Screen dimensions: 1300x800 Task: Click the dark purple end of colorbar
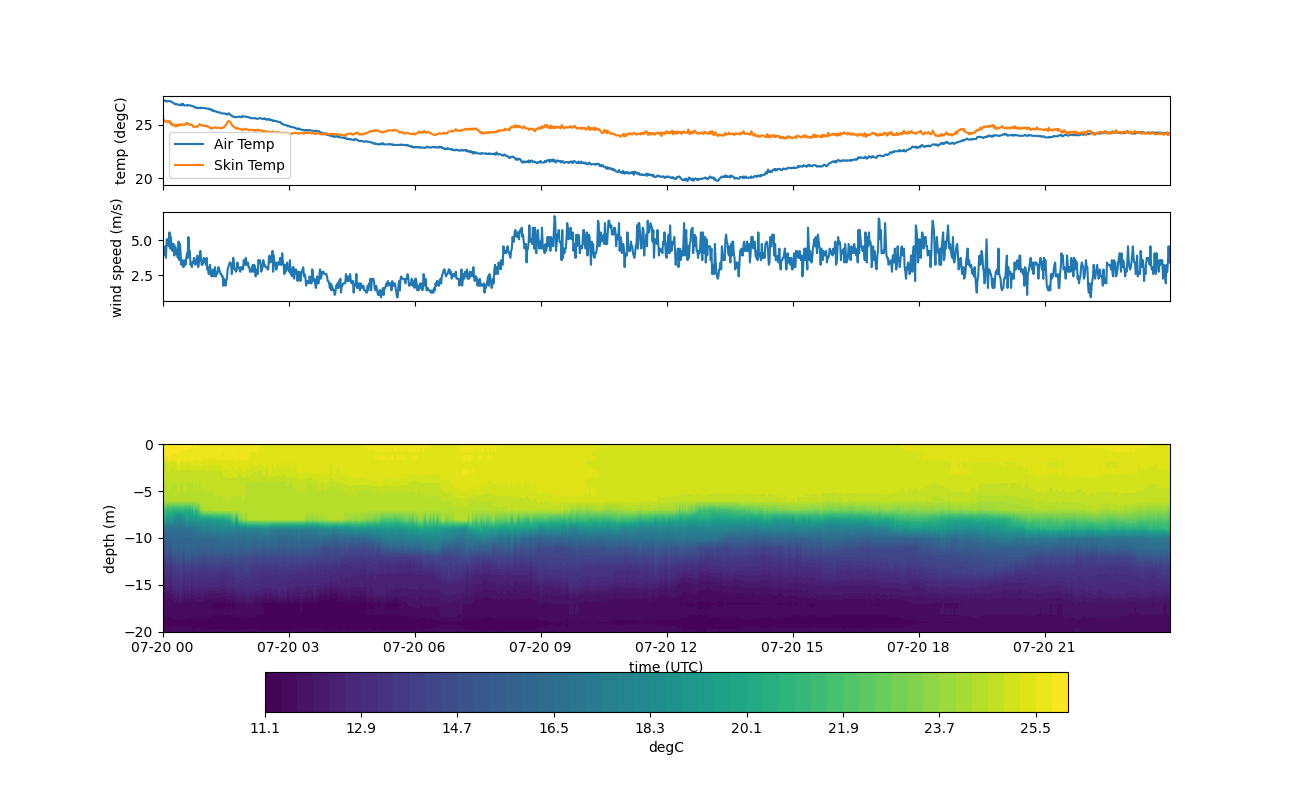click(275, 692)
